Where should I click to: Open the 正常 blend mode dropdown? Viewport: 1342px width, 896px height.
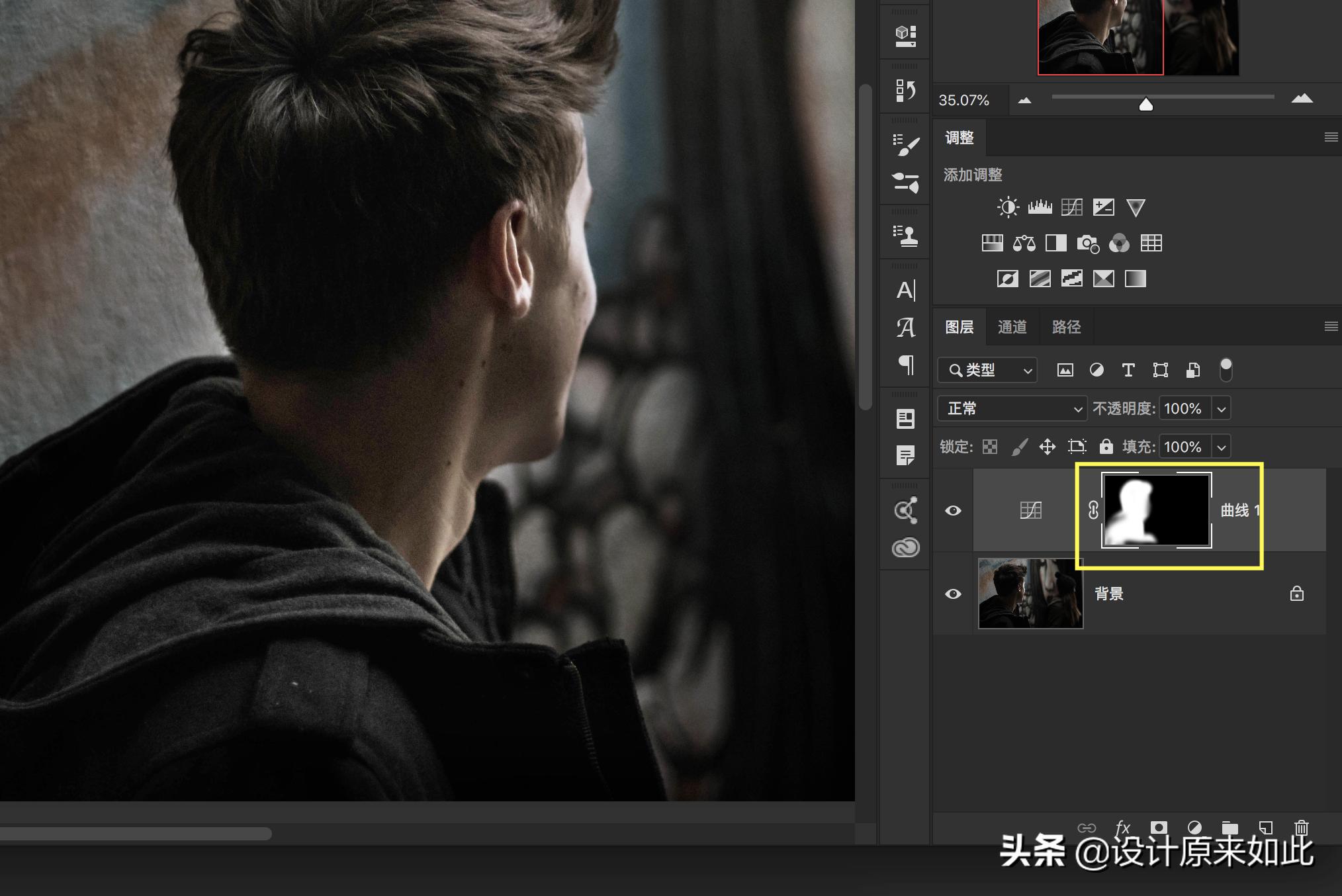[x=1012, y=408]
